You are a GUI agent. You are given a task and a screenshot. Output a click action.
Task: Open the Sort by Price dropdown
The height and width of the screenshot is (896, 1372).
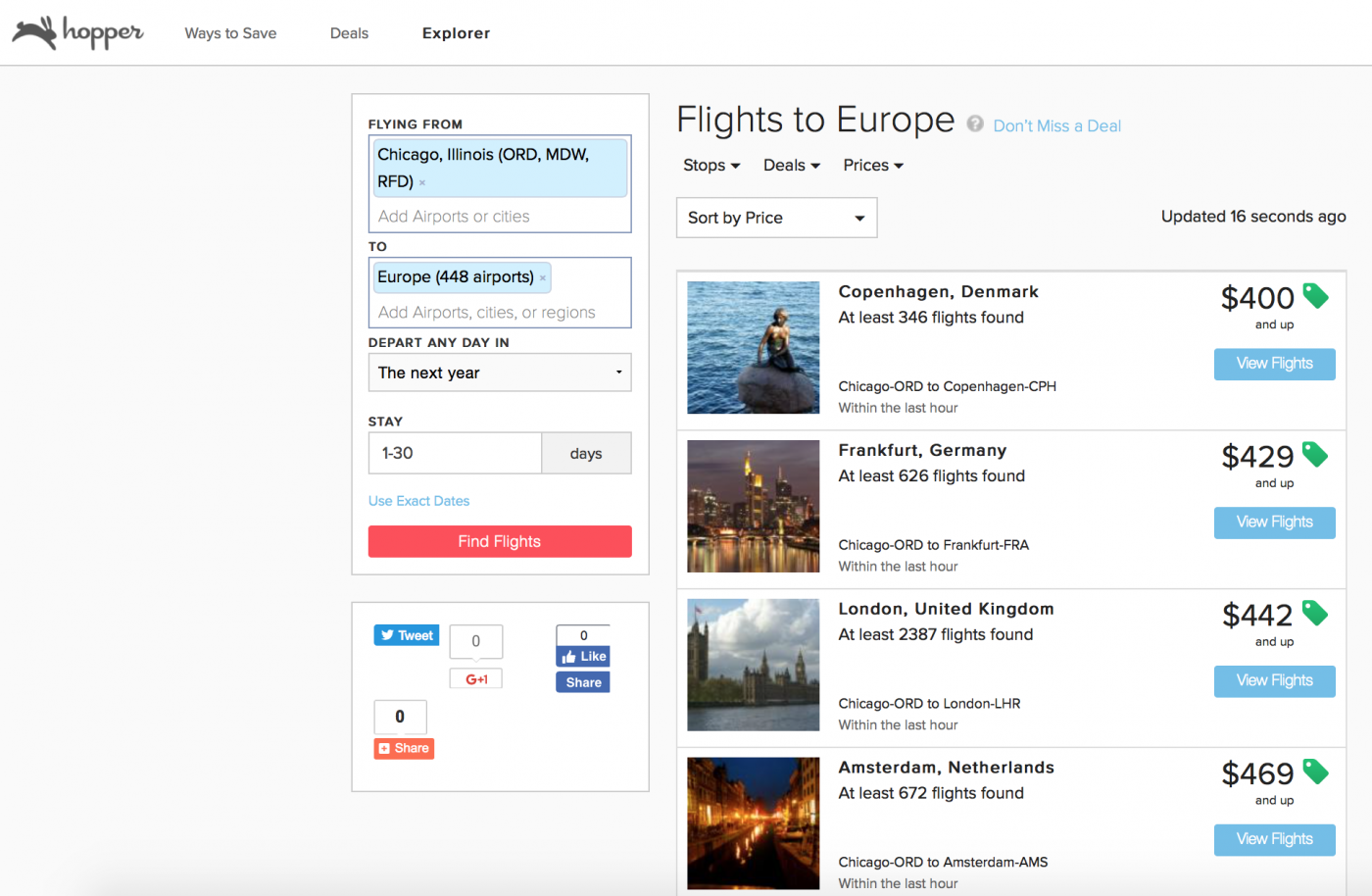(775, 217)
